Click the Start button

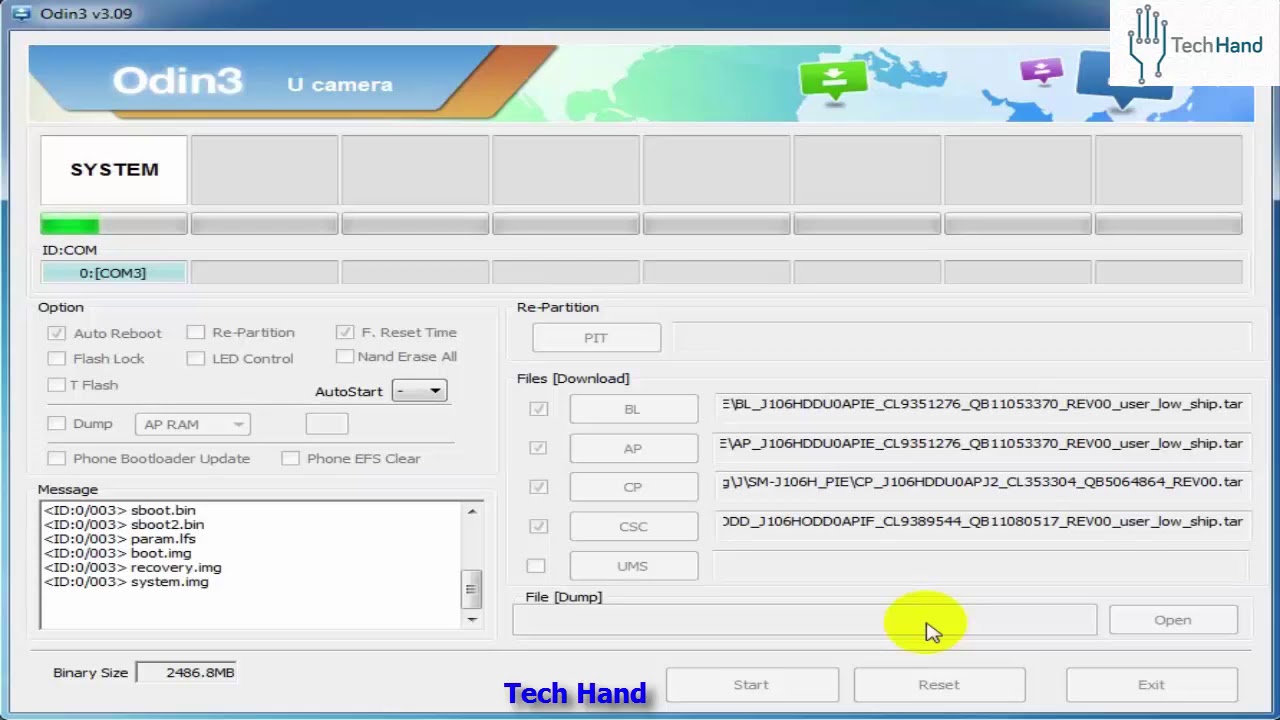click(752, 685)
